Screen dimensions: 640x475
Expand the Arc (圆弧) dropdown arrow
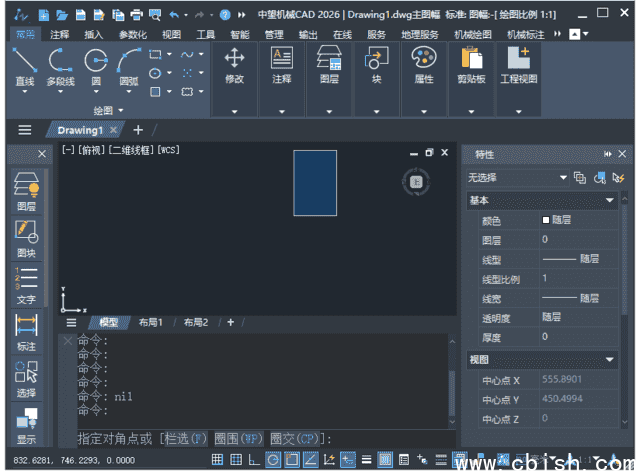[x=129, y=92]
